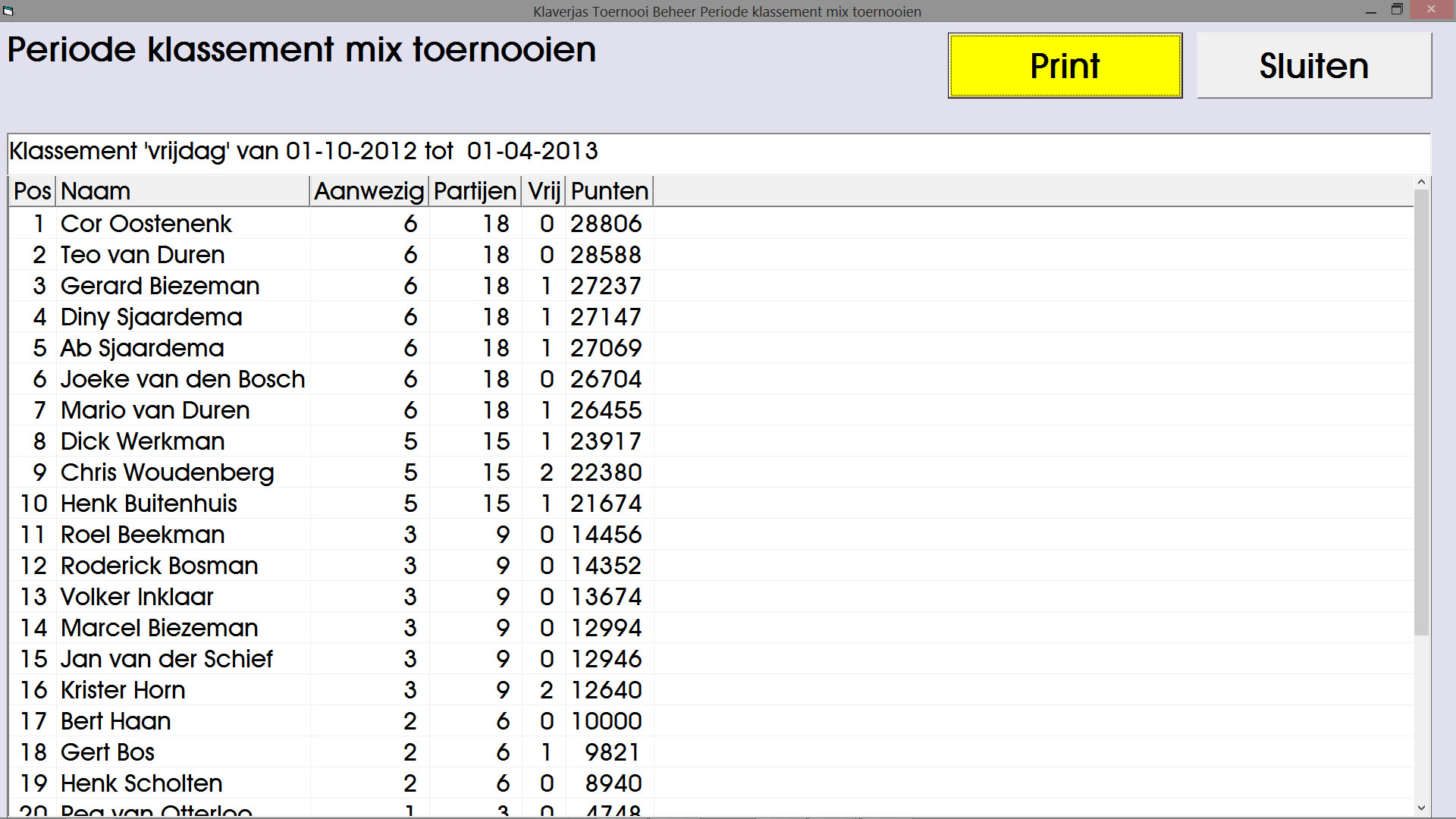Select the Krister Horn row
This screenshot has height=819, width=1456.
point(123,690)
